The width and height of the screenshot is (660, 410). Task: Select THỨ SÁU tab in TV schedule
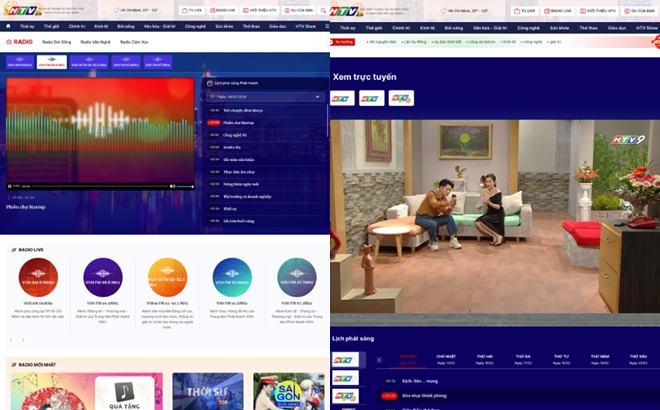[639, 359]
